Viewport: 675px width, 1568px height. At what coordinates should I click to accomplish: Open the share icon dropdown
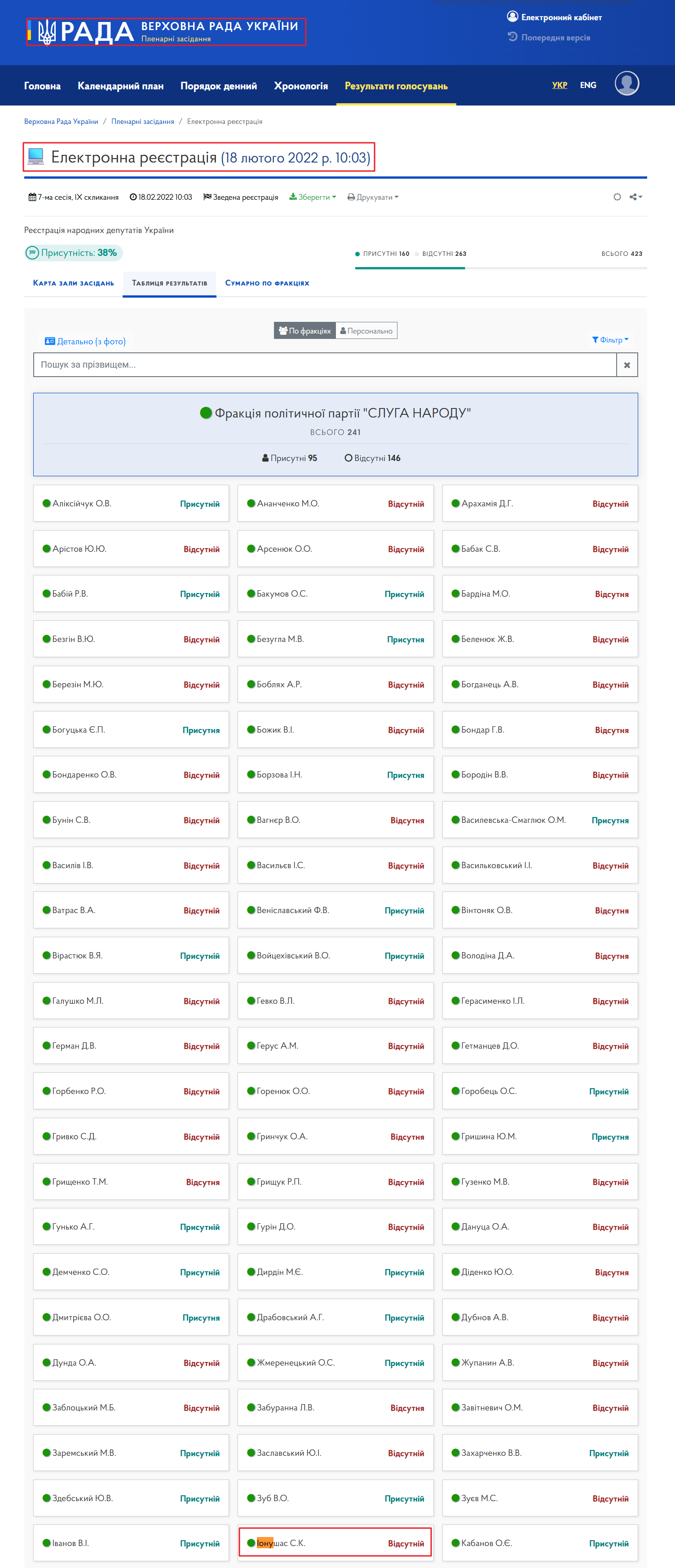pyautogui.click(x=636, y=197)
